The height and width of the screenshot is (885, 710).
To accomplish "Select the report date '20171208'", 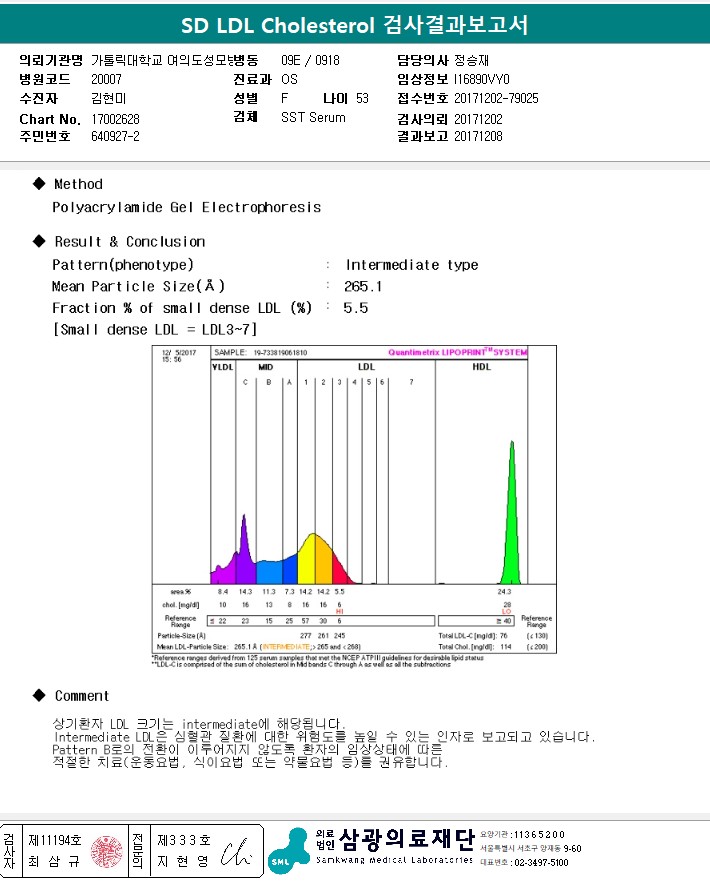I will point(478,136).
